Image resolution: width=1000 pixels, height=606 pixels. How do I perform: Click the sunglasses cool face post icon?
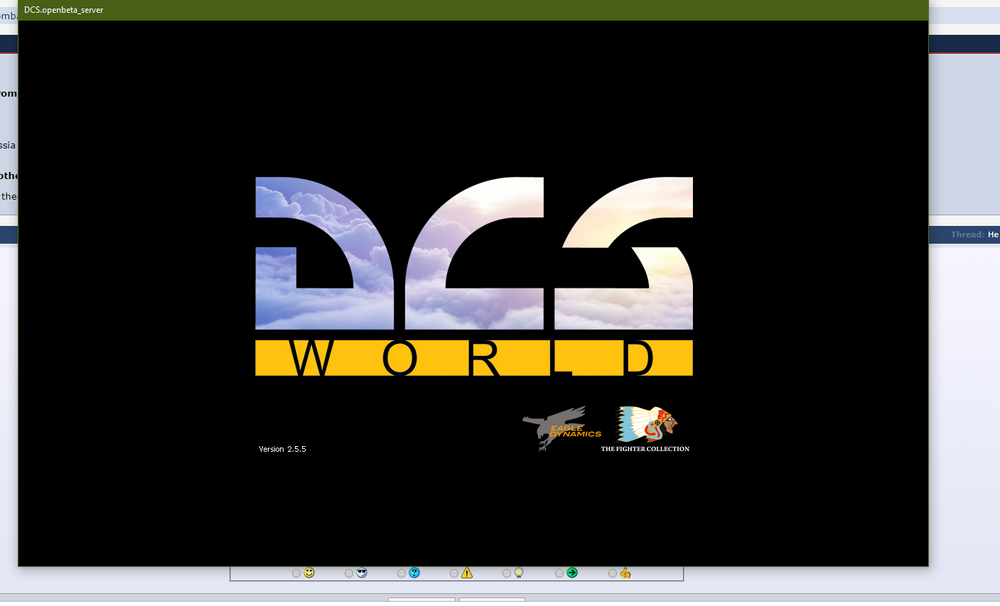point(362,573)
